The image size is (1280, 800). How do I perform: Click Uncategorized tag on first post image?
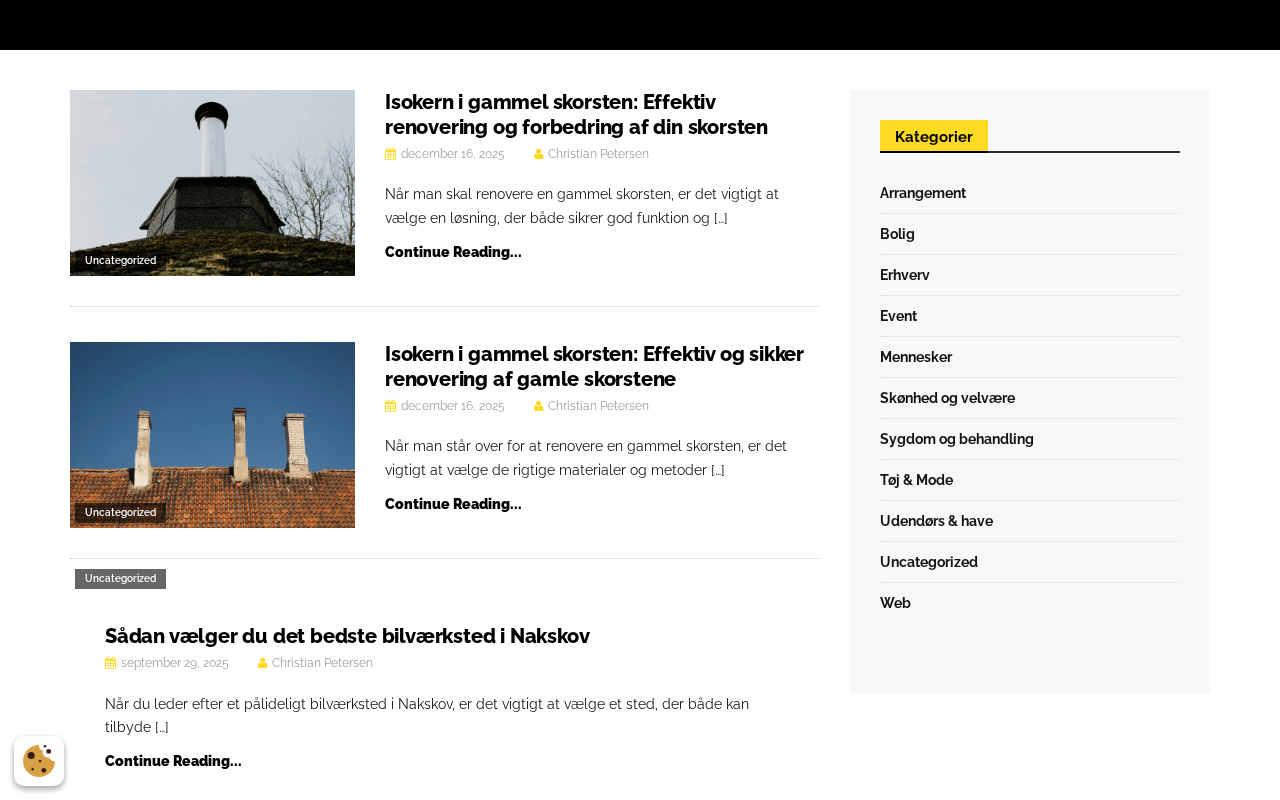tap(120, 261)
